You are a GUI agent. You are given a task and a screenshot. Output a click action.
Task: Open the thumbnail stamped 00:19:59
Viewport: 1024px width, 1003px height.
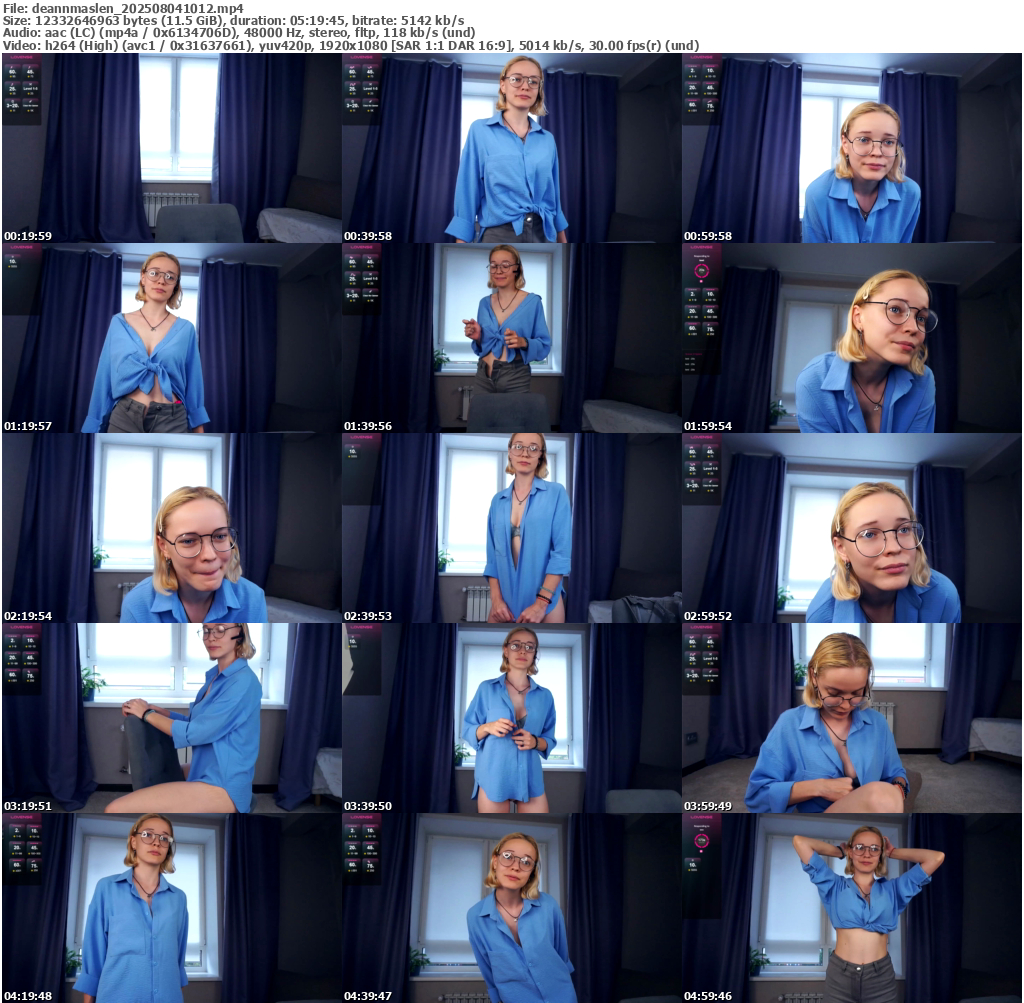click(x=172, y=148)
